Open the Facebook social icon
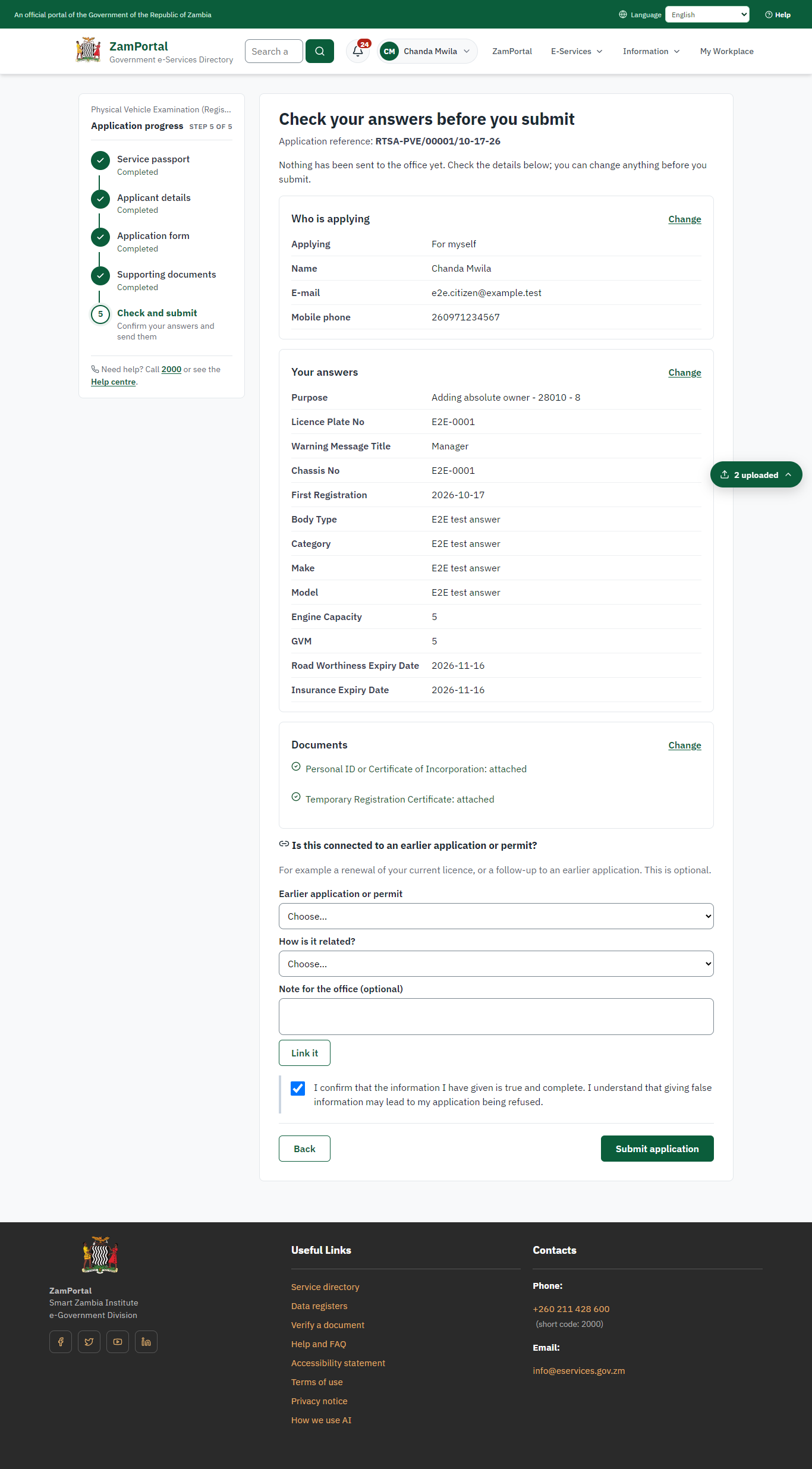812x1469 pixels. tap(61, 1342)
